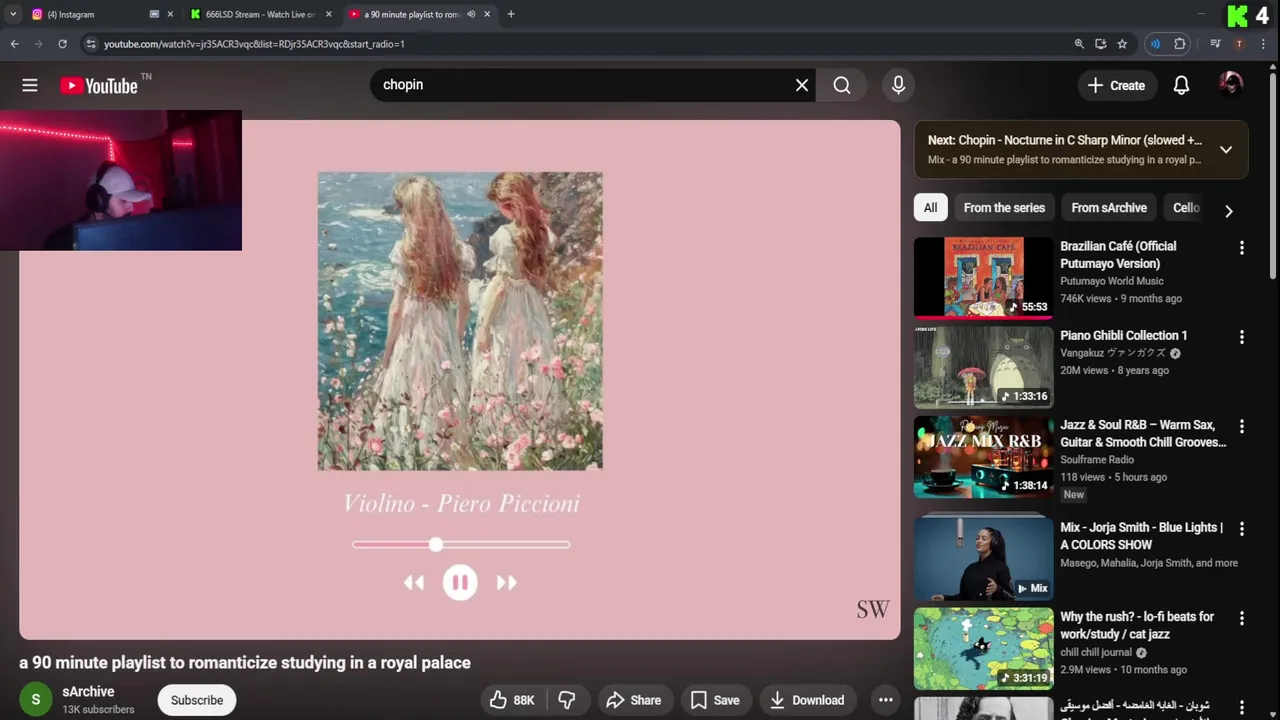Mute the YouTube tab via speaker icon
The height and width of the screenshot is (720, 1280).
tap(471, 15)
